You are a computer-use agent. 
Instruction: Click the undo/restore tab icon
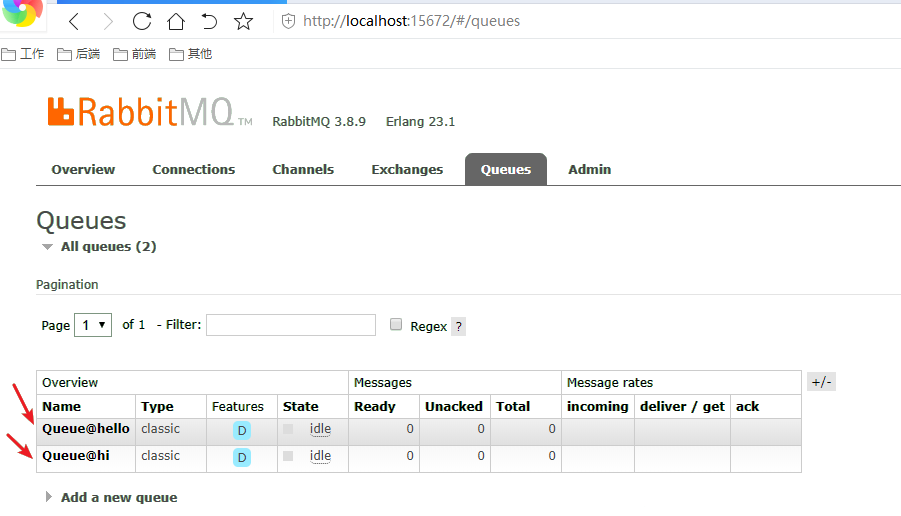pos(209,21)
